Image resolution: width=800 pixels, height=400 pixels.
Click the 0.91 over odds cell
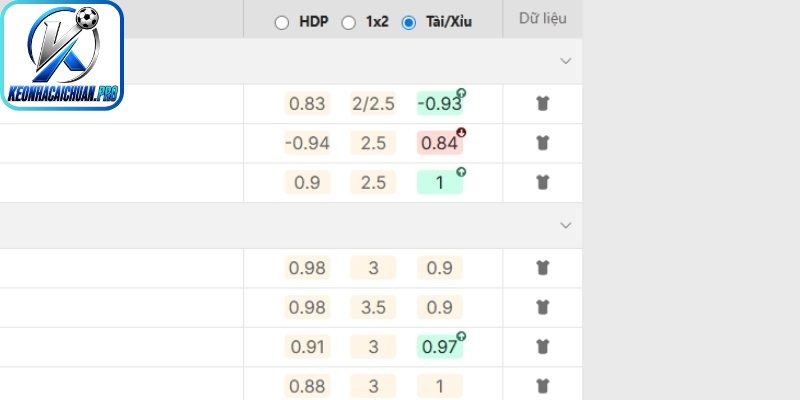[x=307, y=347]
